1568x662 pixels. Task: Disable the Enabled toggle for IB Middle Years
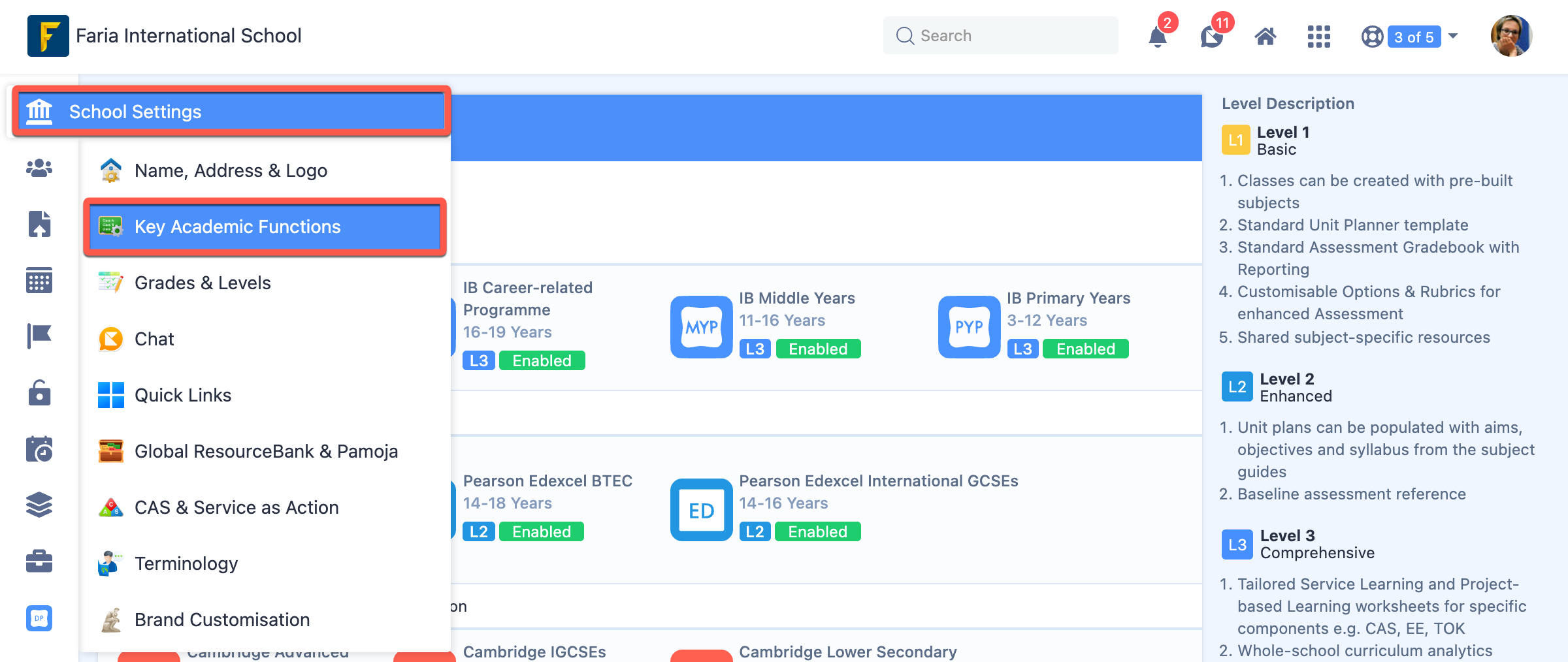819,348
